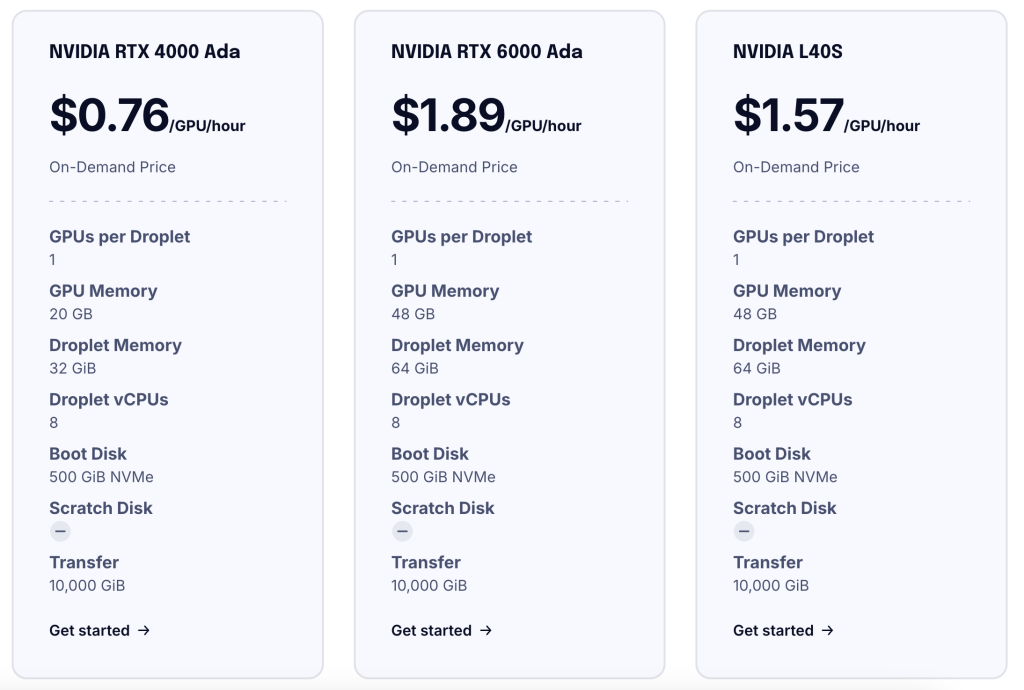Click 48 GB GPU Memory in L40S card
Screen dimensions: 1024x690
[755, 314]
